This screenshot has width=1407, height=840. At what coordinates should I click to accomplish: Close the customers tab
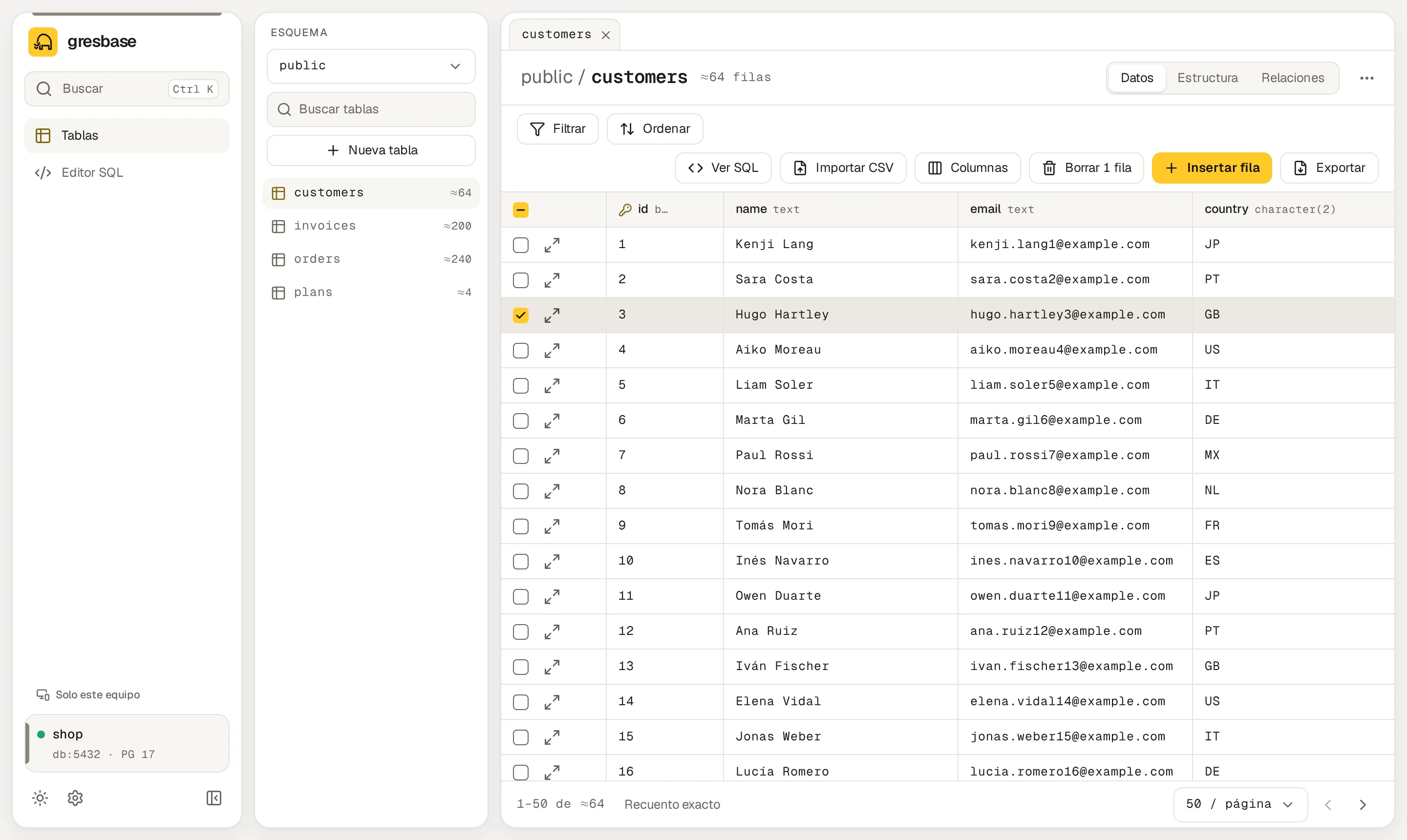(606, 35)
